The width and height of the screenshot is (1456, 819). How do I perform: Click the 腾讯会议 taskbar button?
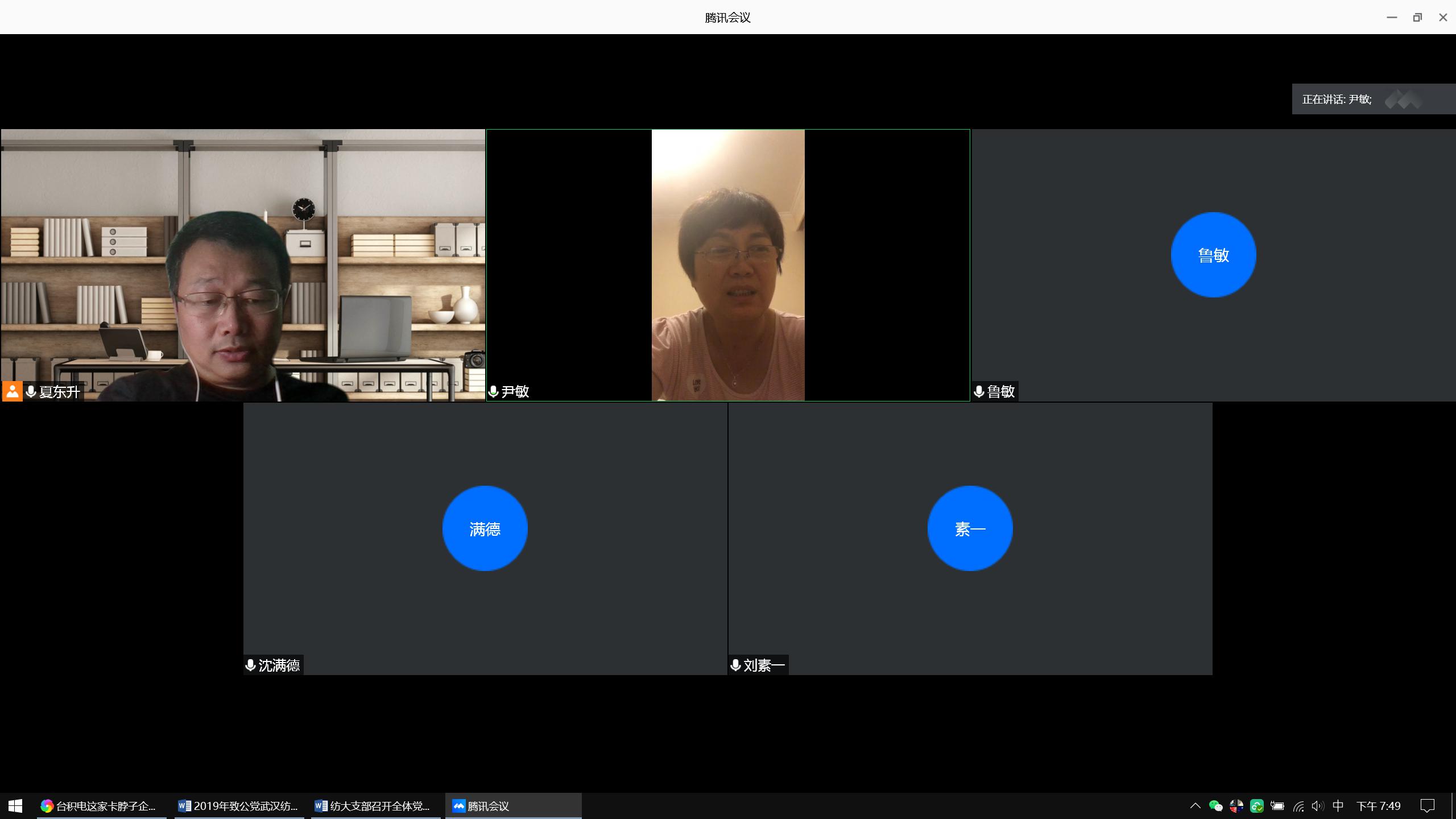512,806
